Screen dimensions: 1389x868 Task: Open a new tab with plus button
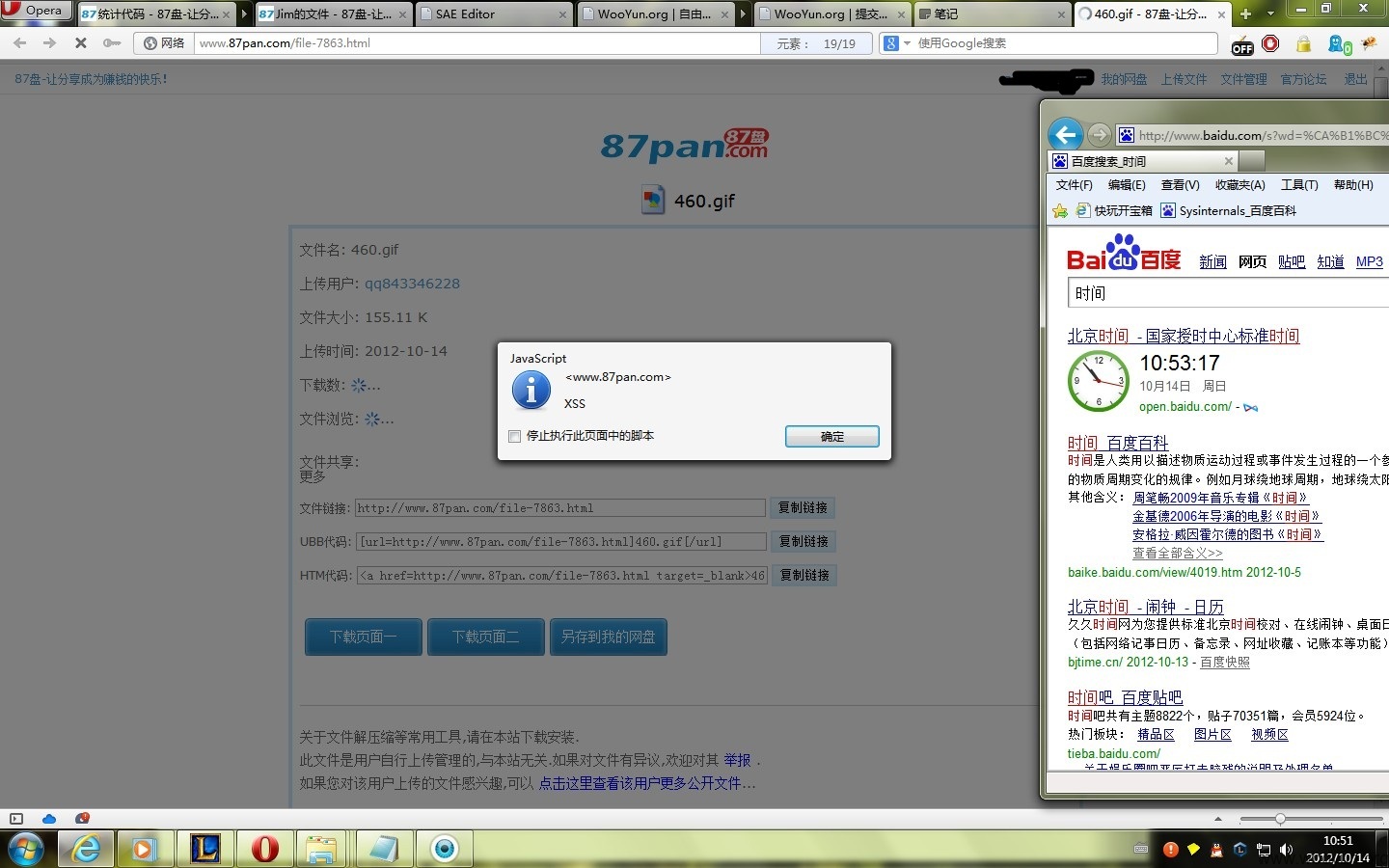coord(1245,14)
